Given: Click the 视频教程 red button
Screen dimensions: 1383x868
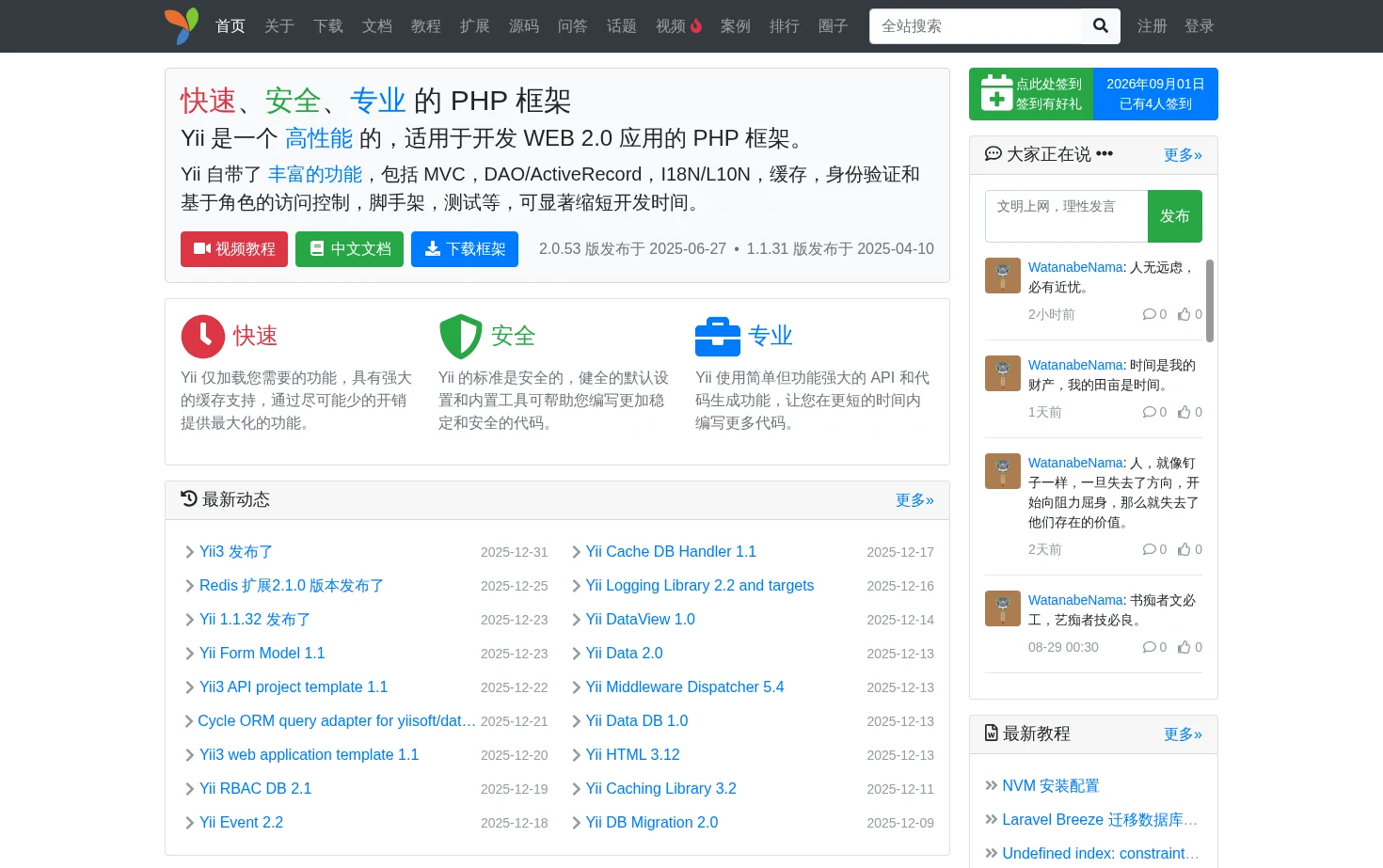Looking at the screenshot, I should [x=234, y=249].
